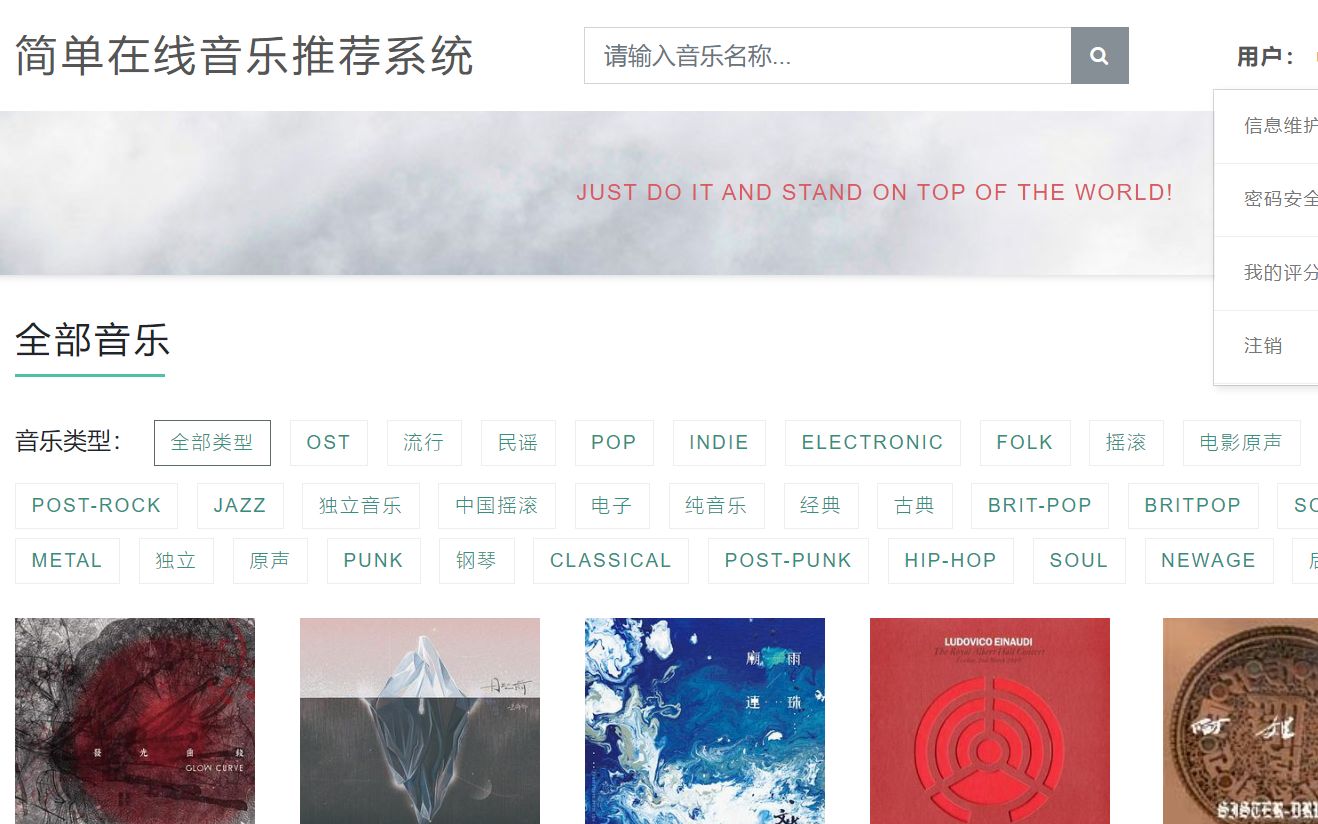Toggle the ELECTRONIC genre tag
The height and width of the screenshot is (824, 1318).
pyautogui.click(x=872, y=443)
